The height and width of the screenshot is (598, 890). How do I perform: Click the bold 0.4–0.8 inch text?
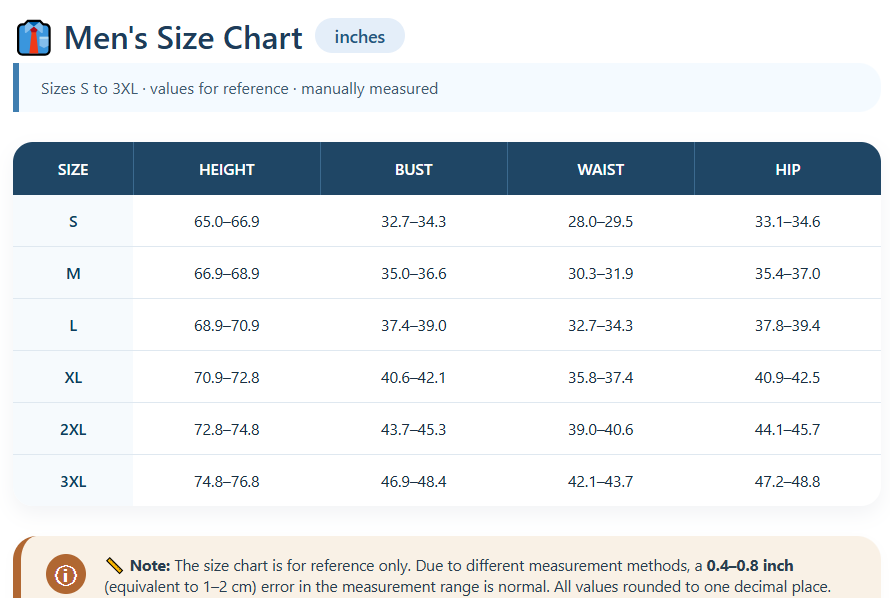[x=750, y=566]
